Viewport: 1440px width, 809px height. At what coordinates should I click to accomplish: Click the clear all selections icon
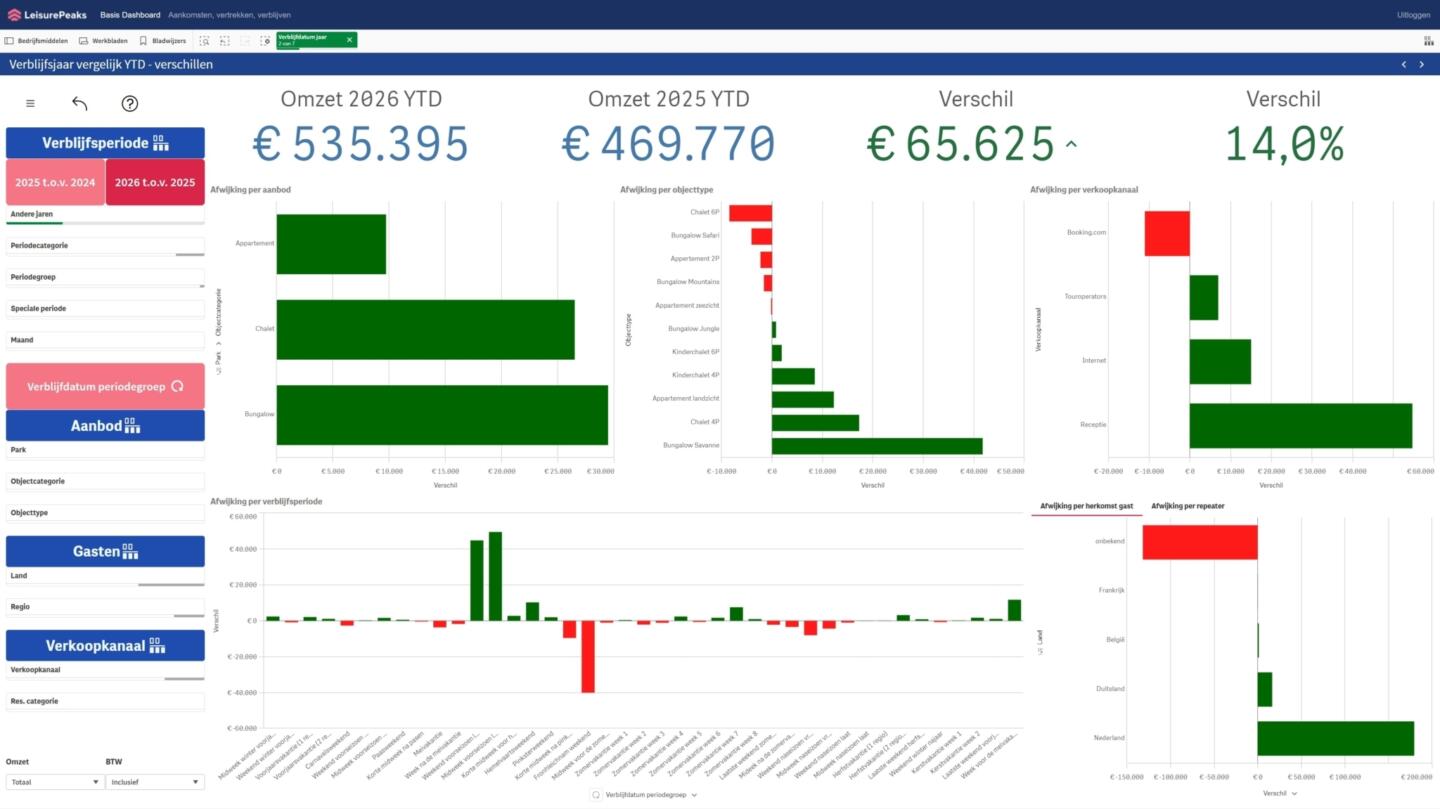(265, 41)
